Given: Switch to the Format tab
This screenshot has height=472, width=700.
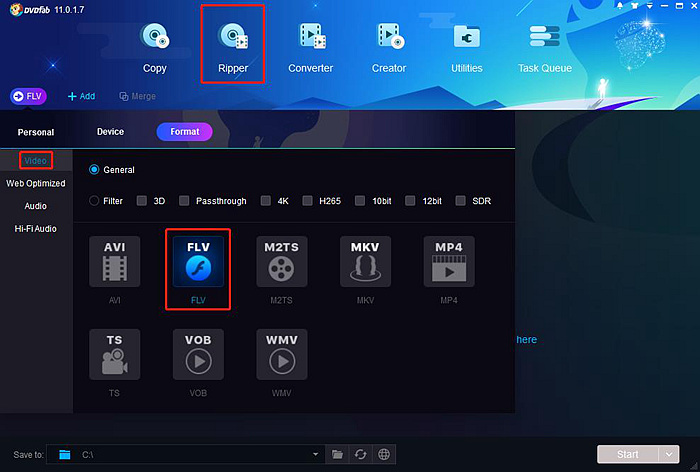Looking at the screenshot, I should (x=184, y=132).
